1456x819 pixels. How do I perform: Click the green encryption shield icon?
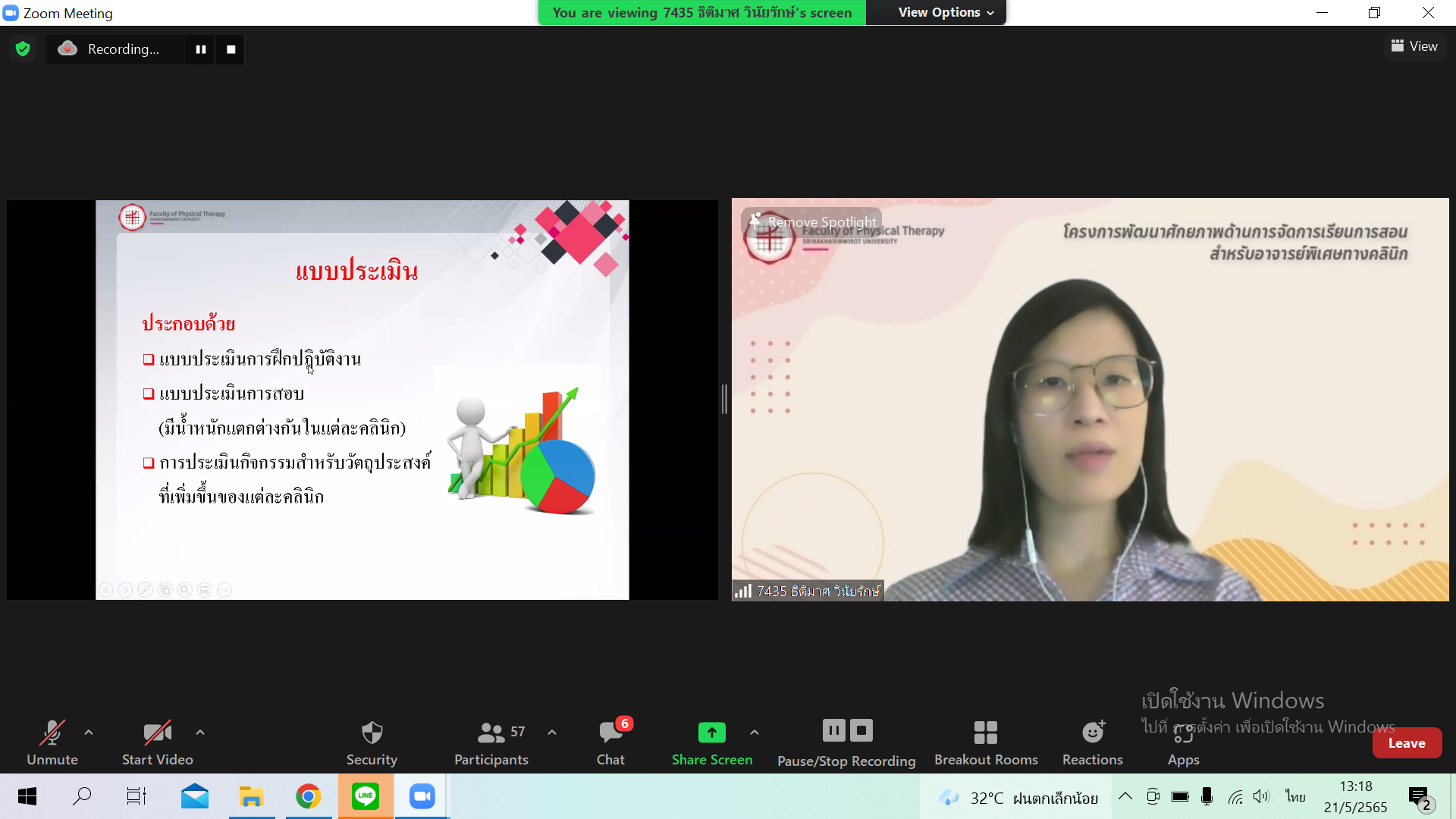23,49
